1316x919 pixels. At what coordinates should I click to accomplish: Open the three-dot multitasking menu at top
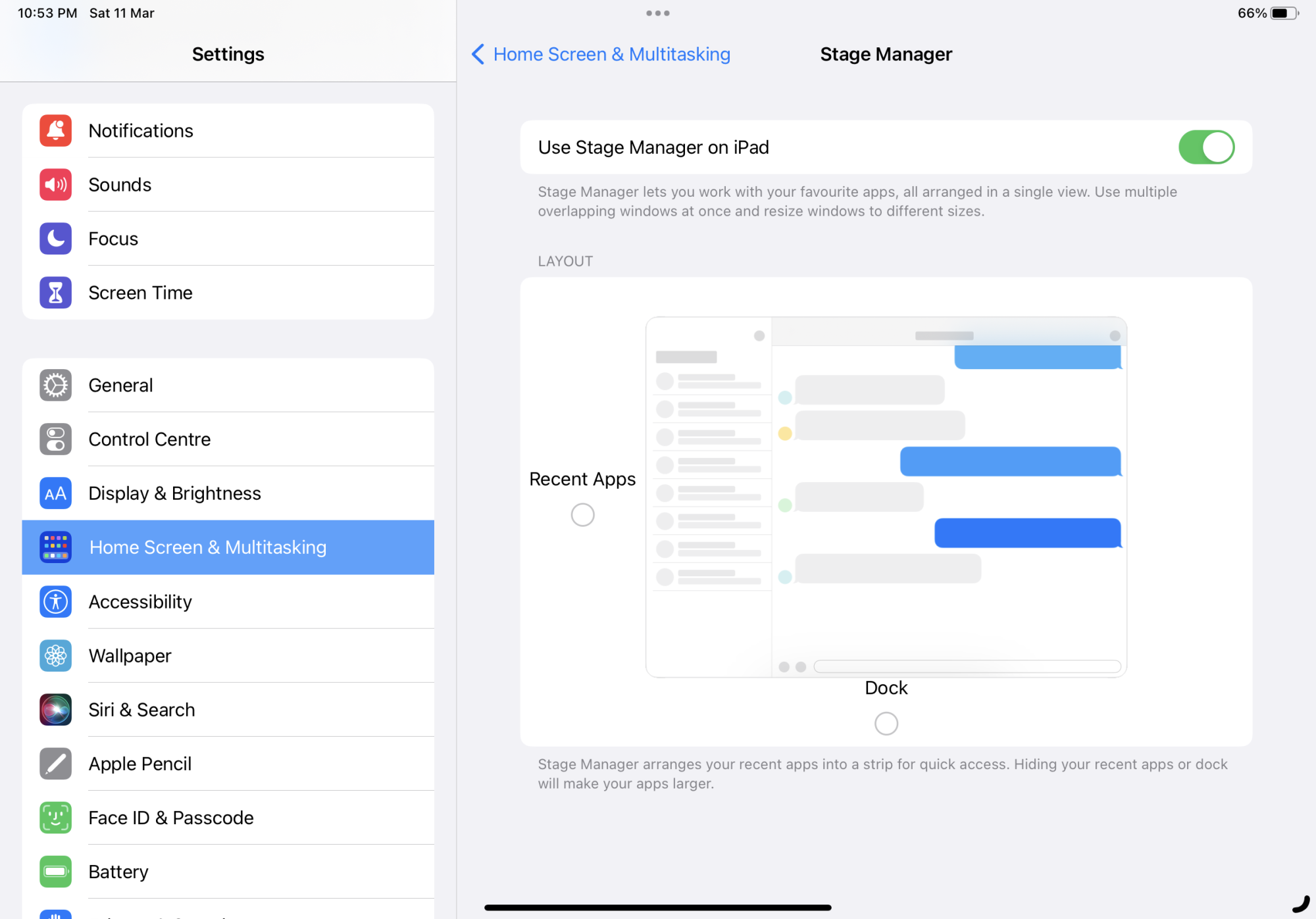657,13
